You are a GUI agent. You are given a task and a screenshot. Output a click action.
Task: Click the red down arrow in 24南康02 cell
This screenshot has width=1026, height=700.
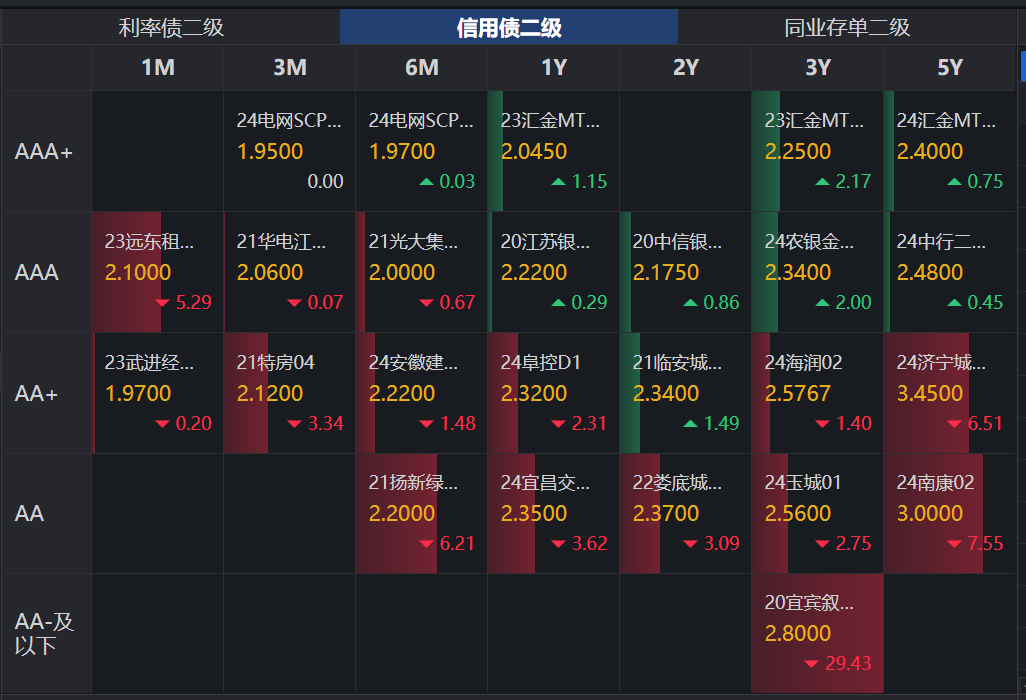click(x=955, y=544)
